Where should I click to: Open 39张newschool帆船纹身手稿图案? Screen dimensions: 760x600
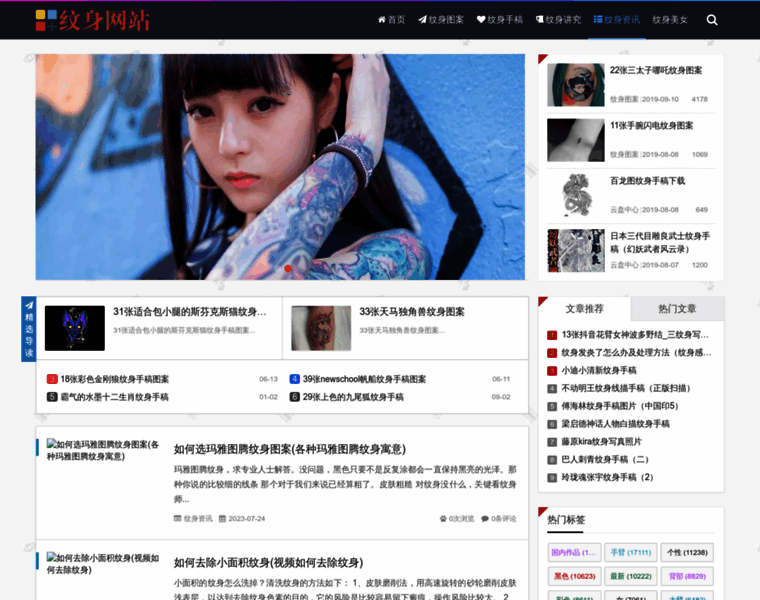click(x=364, y=379)
